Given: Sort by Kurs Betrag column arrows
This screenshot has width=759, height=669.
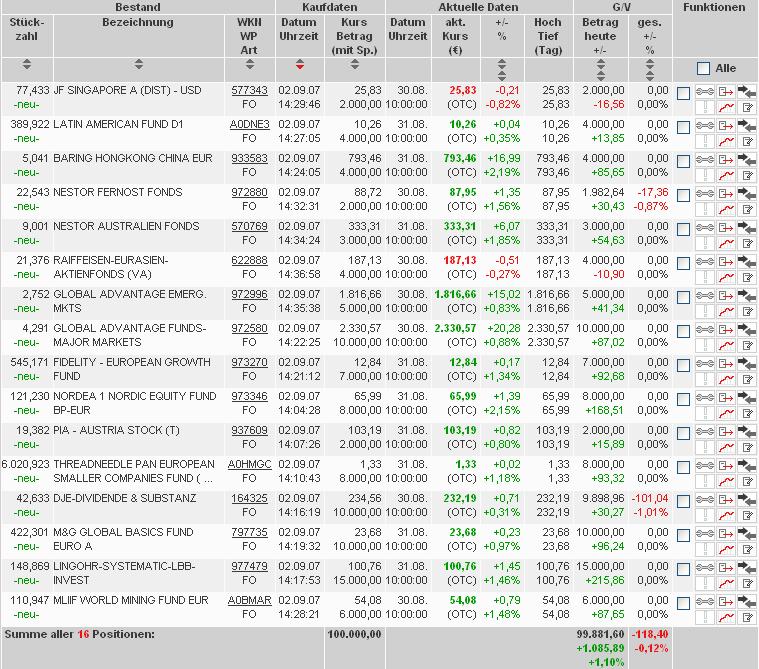Looking at the screenshot, I should 355,64.
